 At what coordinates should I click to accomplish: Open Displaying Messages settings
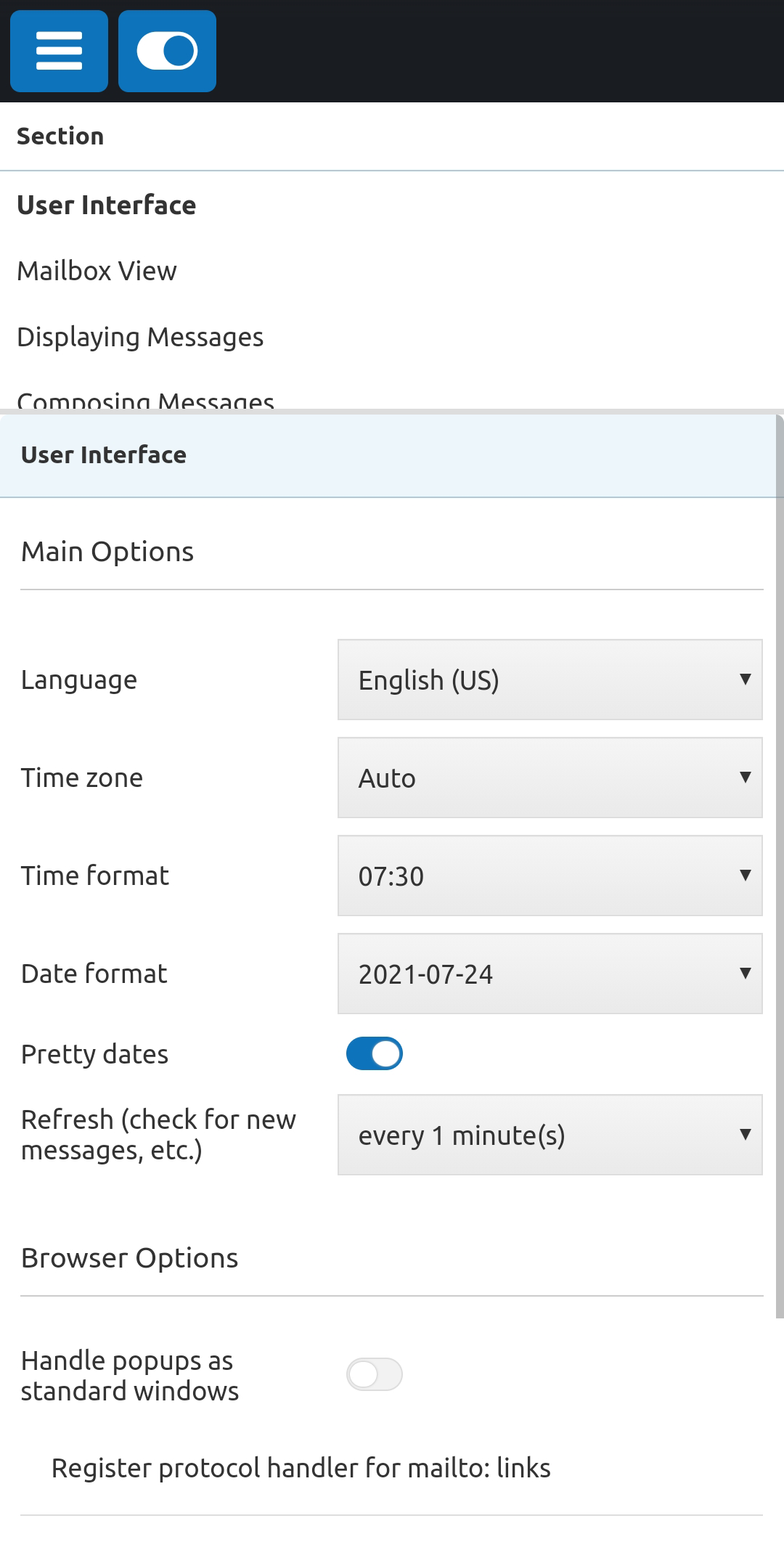point(140,336)
